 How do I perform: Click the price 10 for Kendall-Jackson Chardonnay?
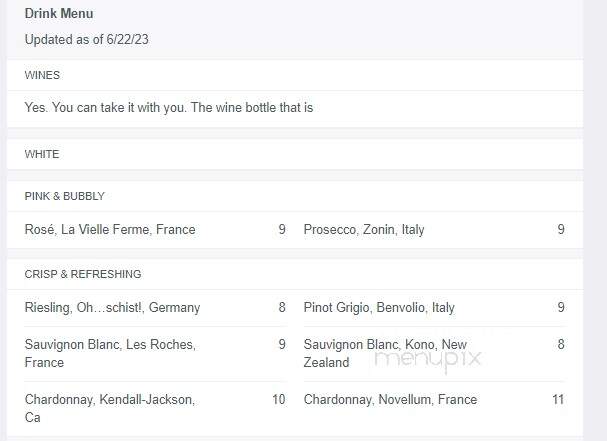279,400
